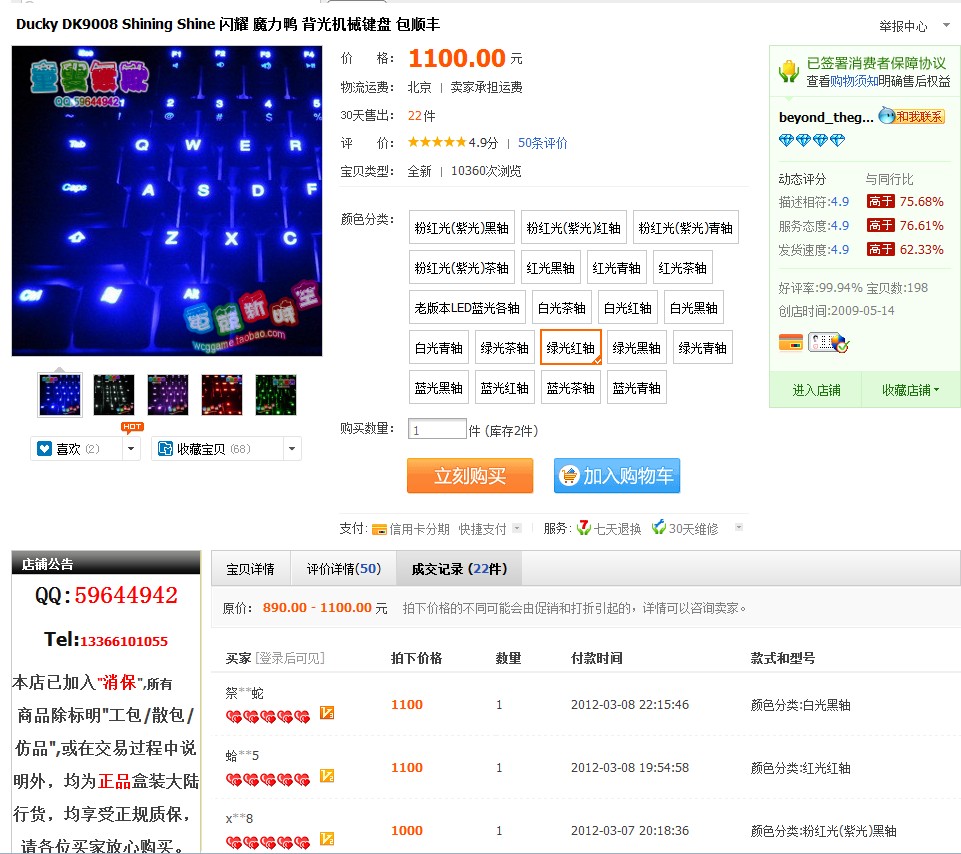Click the 快捷支付 payment option
The image size is (961, 854).
click(x=482, y=528)
